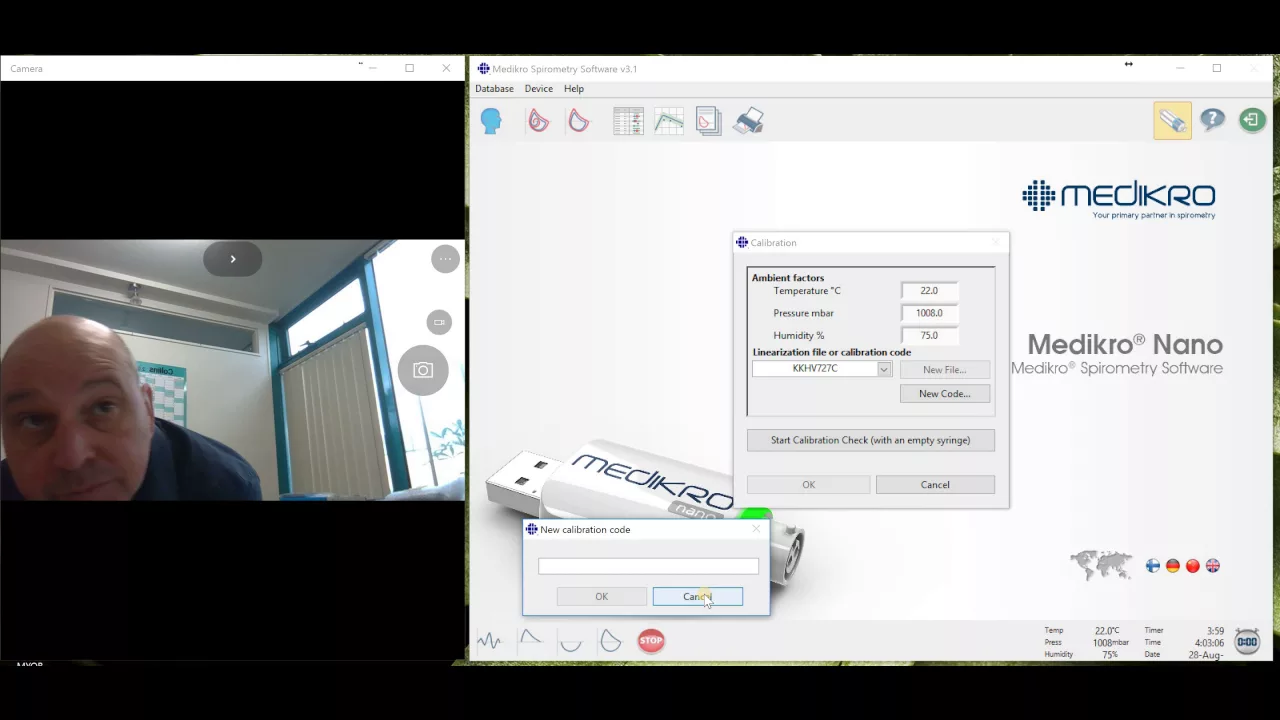Click Cancel in the Calibration dialog
Image resolution: width=1280 pixels, height=720 pixels.
point(935,485)
